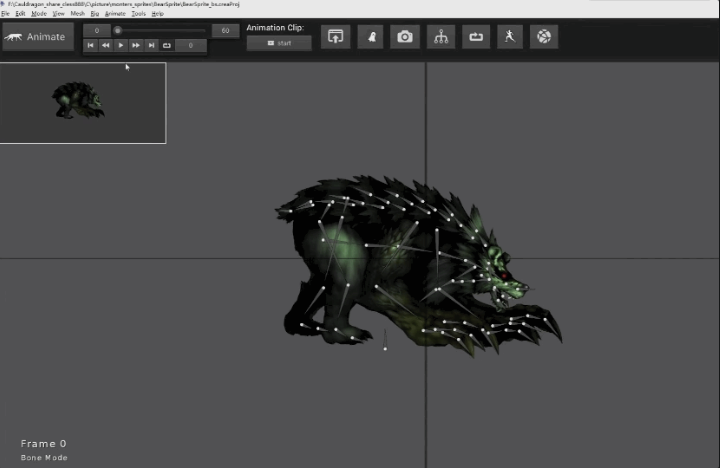
Task: Rewind the animation playback
Action: click(106, 45)
